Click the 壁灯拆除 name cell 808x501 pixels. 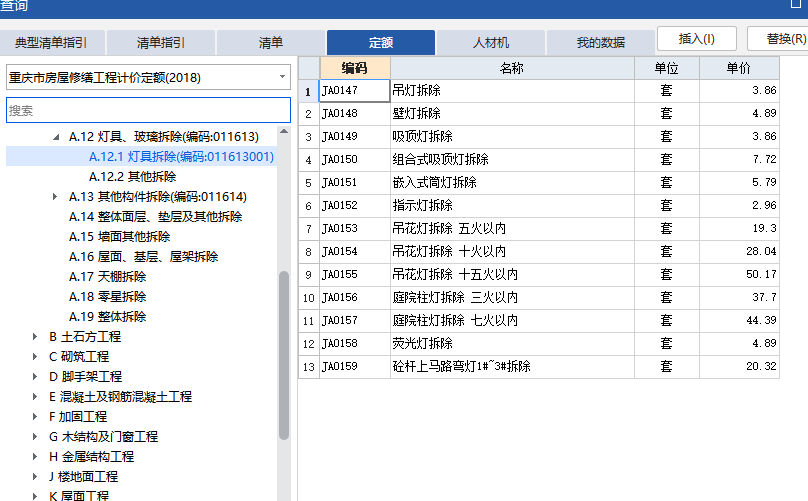(x=512, y=113)
